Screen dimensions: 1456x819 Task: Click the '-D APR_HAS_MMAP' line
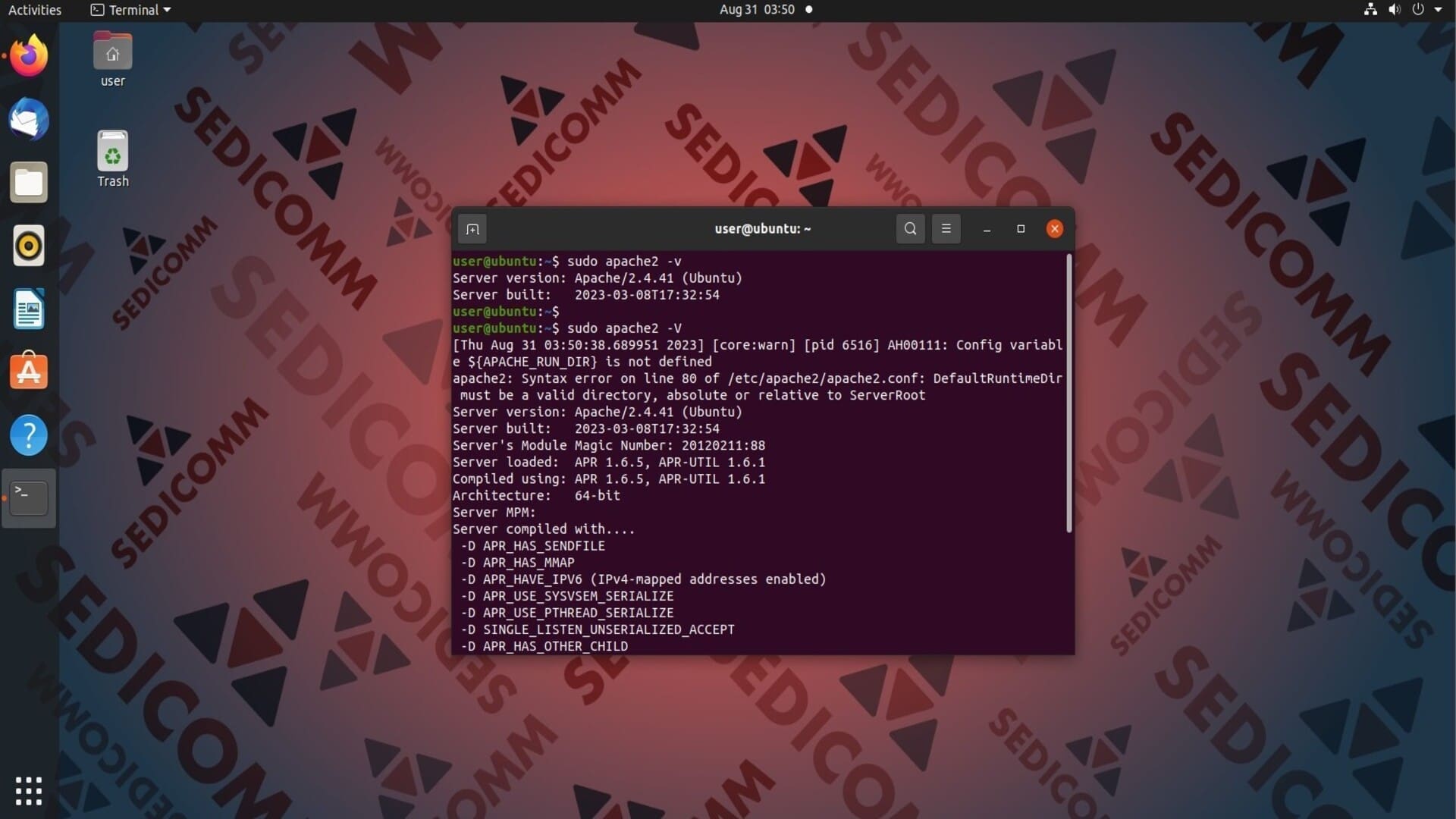point(517,562)
